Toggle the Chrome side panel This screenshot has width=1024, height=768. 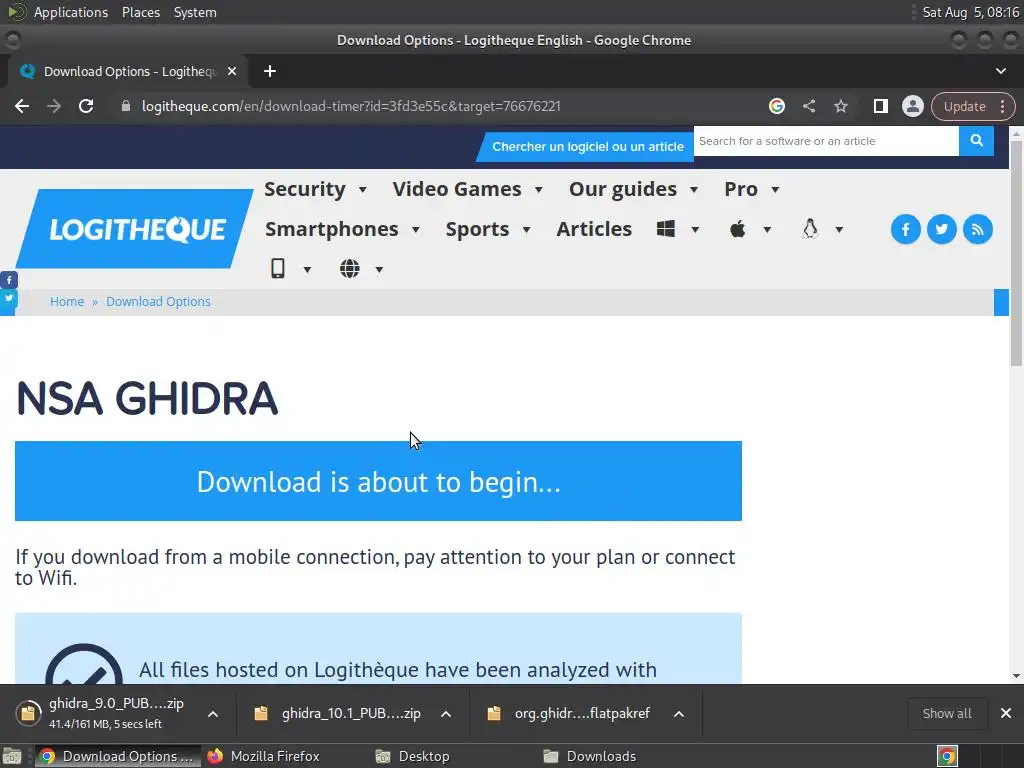[x=880, y=106]
